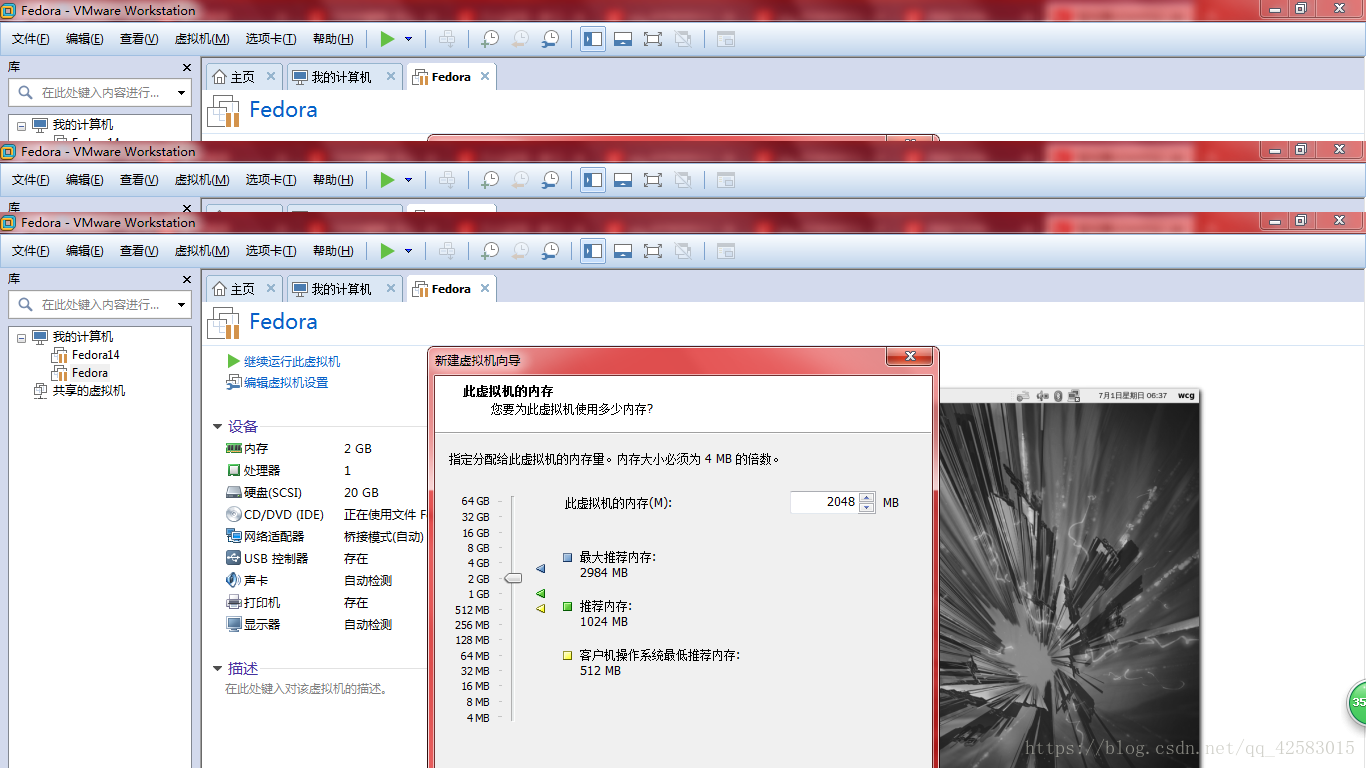The image size is (1366, 768).
Task: Click the full screen icon in the middle window's toolbar
Action: [x=653, y=180]
